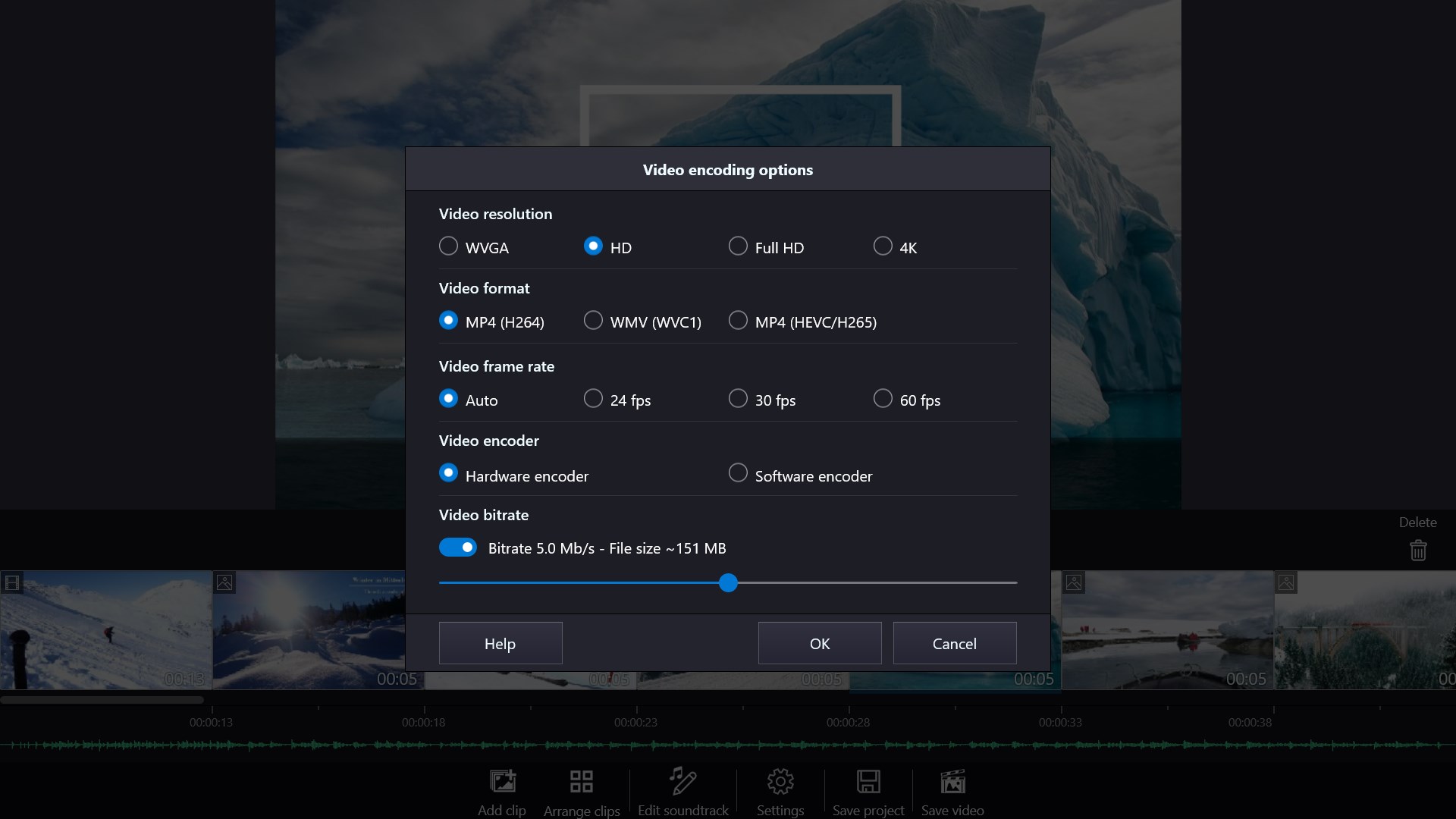This screenshot has width=1456, height=819.
Task: Adjust the video bitrate slider
Action: pyautogui.click(x=728, y=582)
